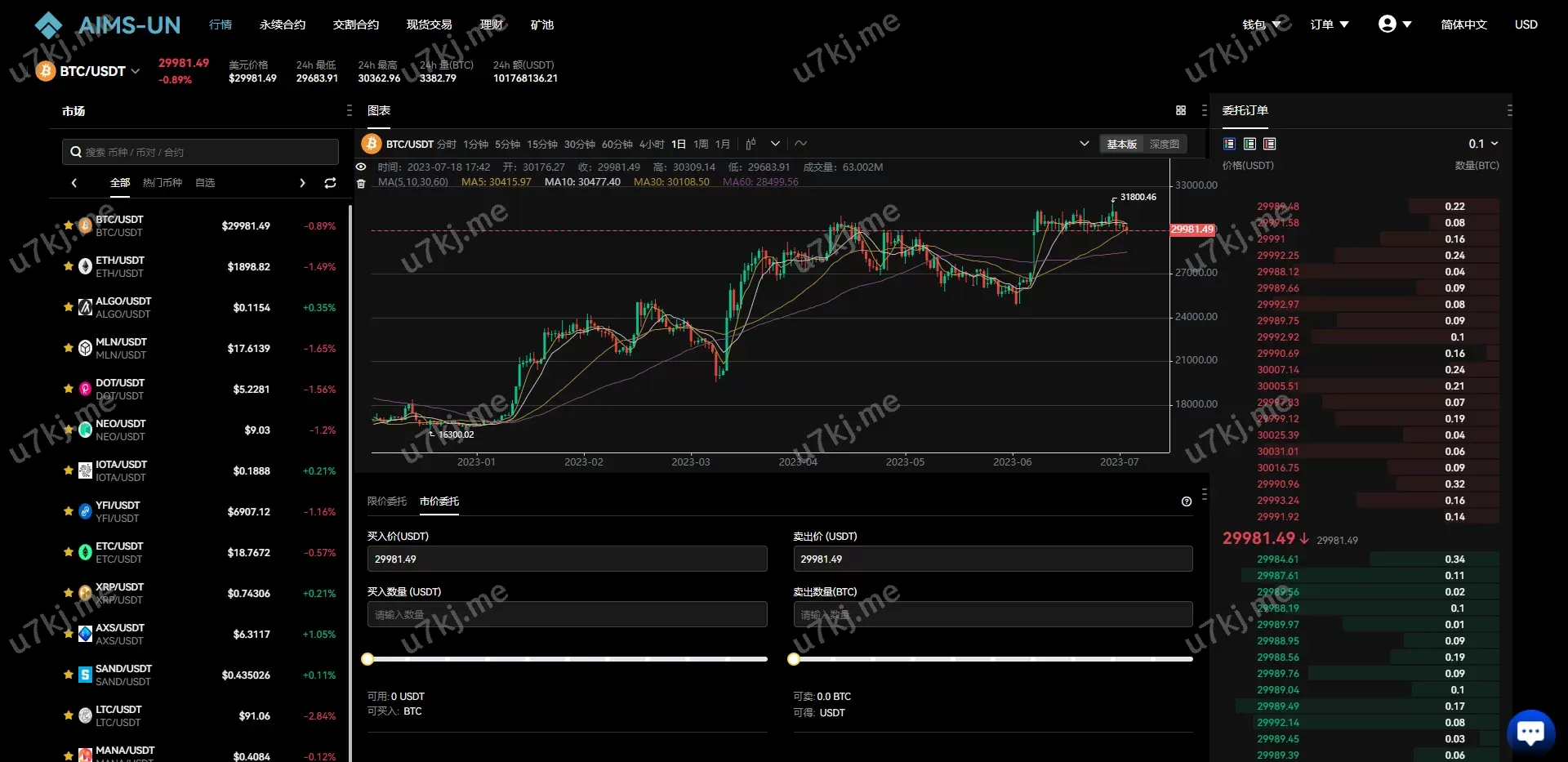Click the chart grid layout icon
Image resolution: width=1568 pixels, height=762 pixels.
click(1181, 110)
